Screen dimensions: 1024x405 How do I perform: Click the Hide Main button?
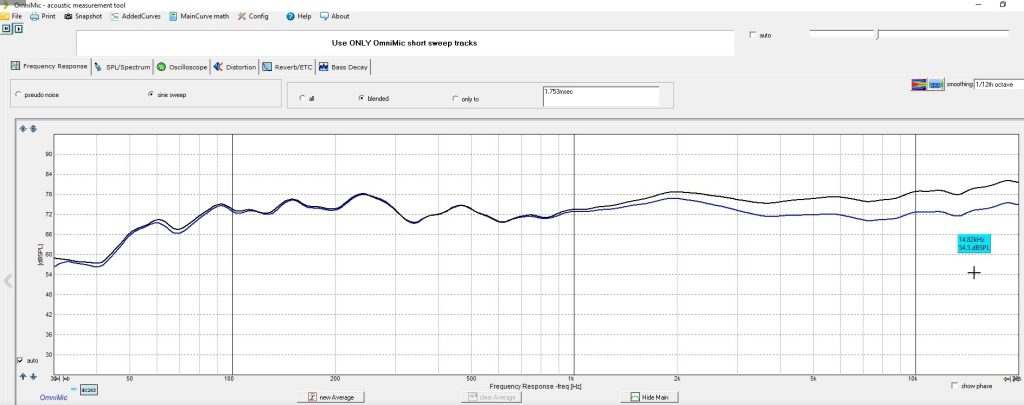point(649,397)
